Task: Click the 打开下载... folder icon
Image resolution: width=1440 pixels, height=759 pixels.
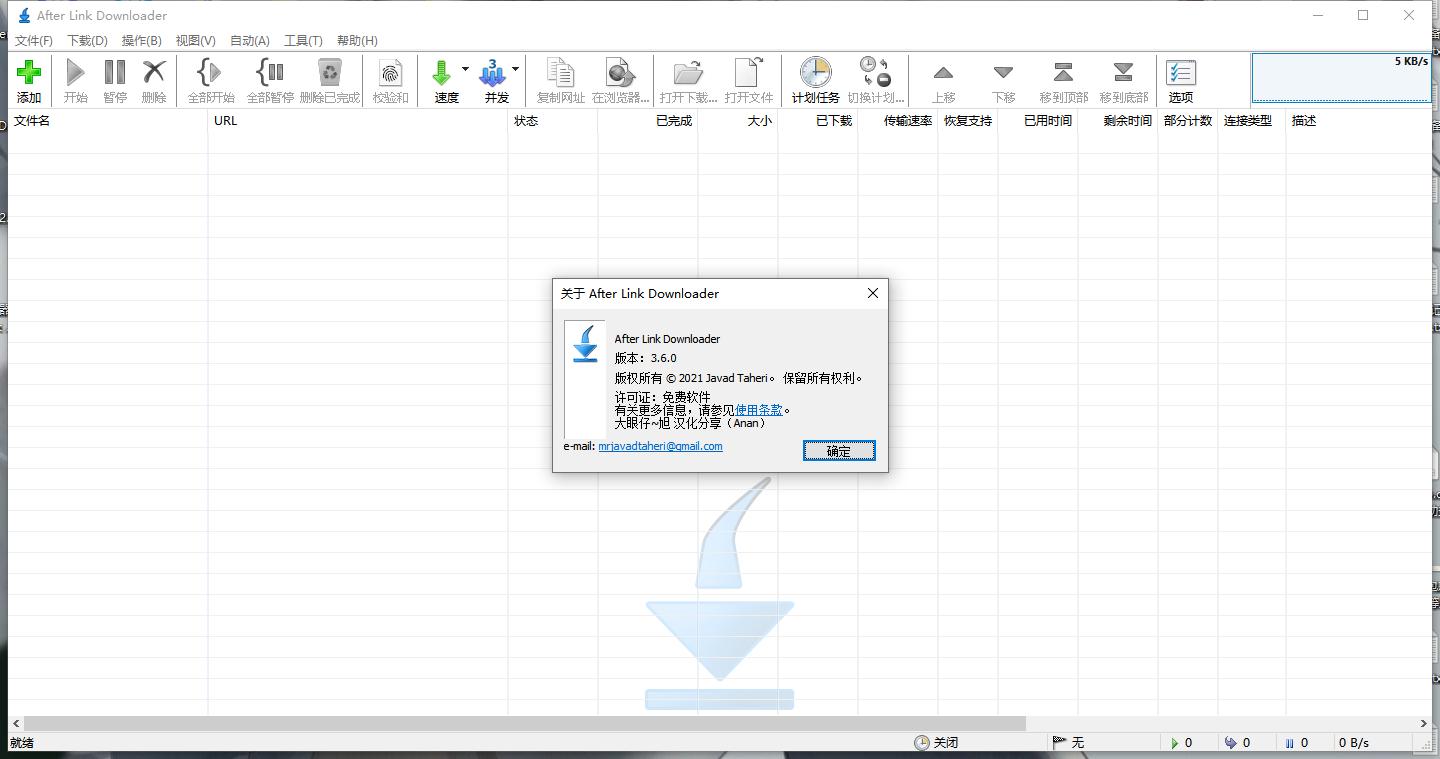Action: click(688, 72)
